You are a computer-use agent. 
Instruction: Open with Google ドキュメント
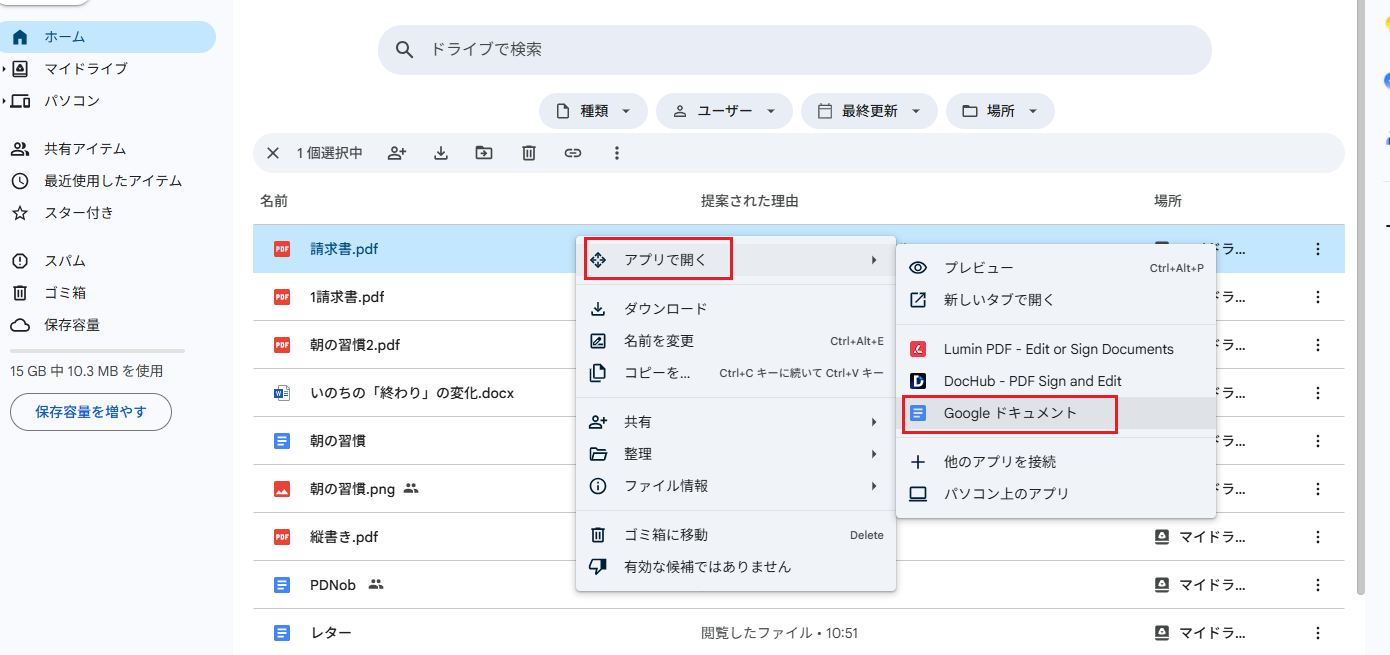pos(1056,413)
